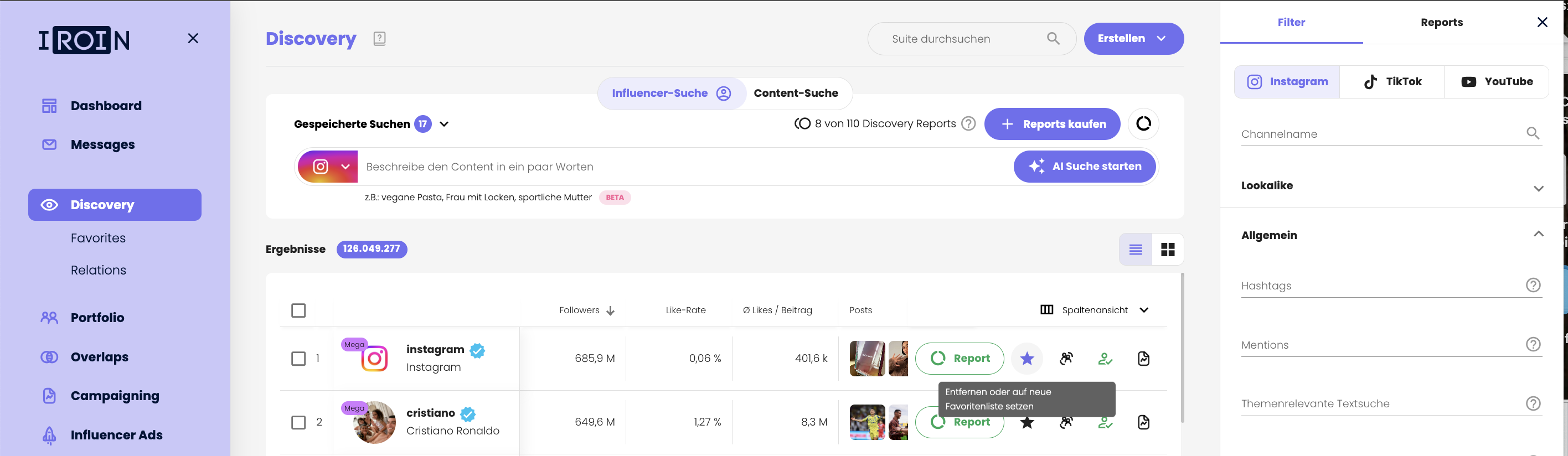
Task: Click the Discovery Reports info icon
Action: click(x=968, y=124)
